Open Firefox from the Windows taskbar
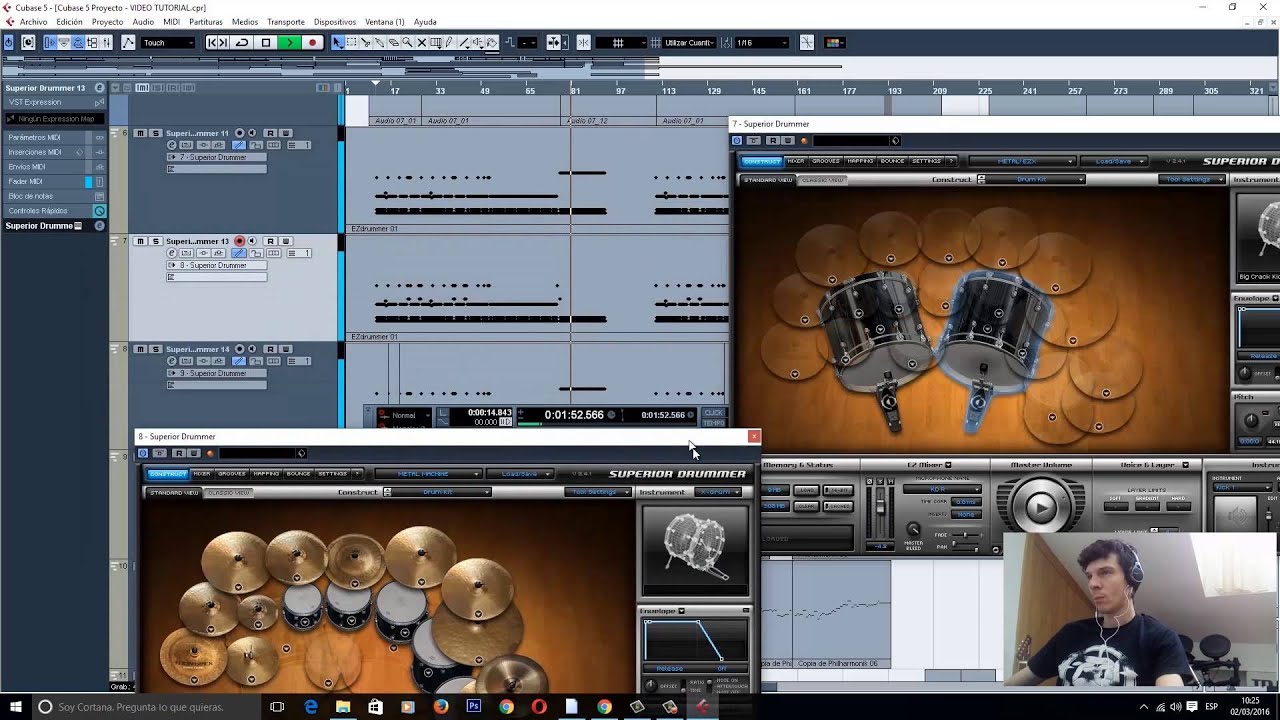 point(441,707)
